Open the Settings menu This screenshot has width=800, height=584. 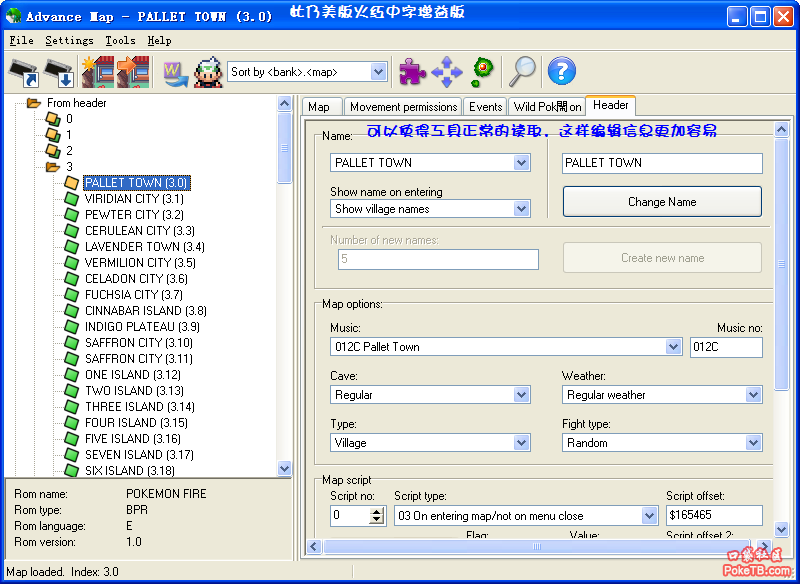tap(69, 41)
